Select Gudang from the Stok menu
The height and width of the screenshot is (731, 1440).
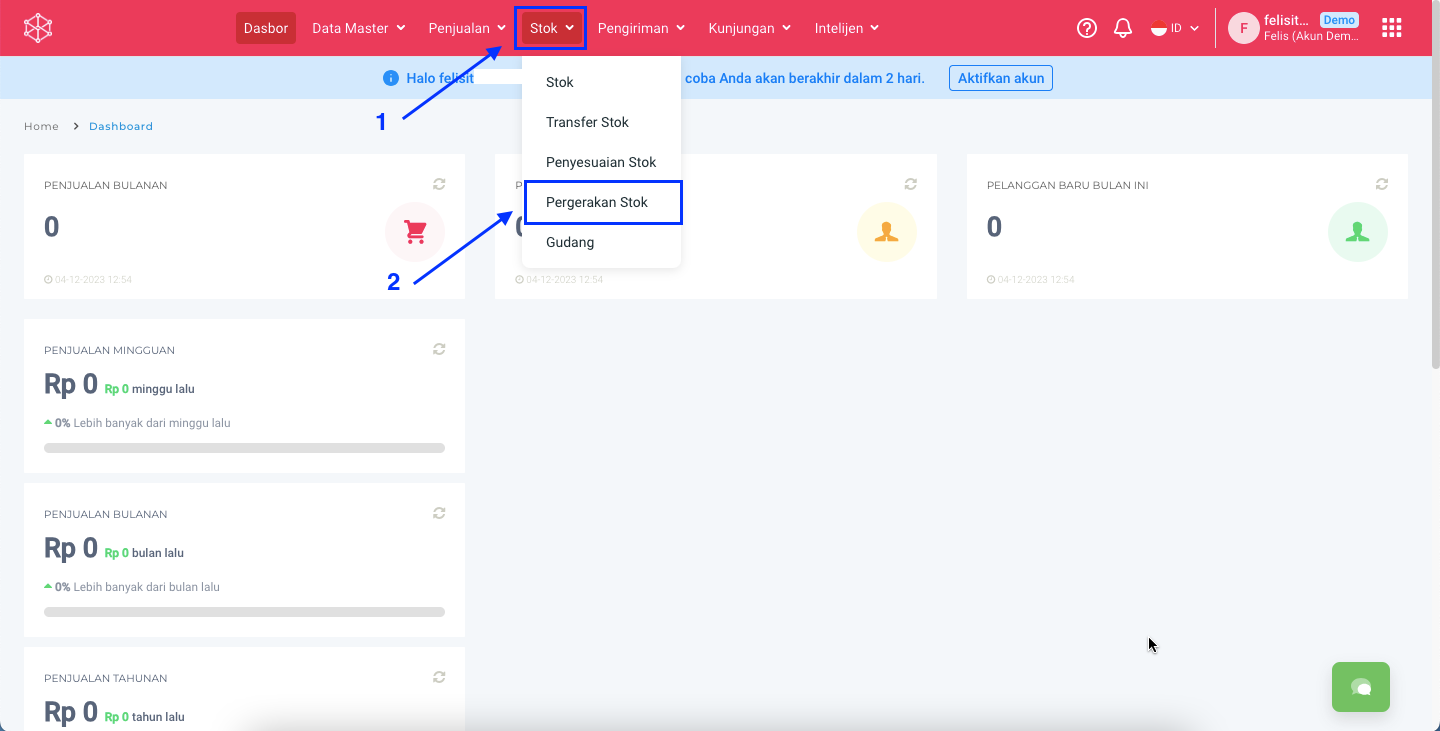coord(570,242)
